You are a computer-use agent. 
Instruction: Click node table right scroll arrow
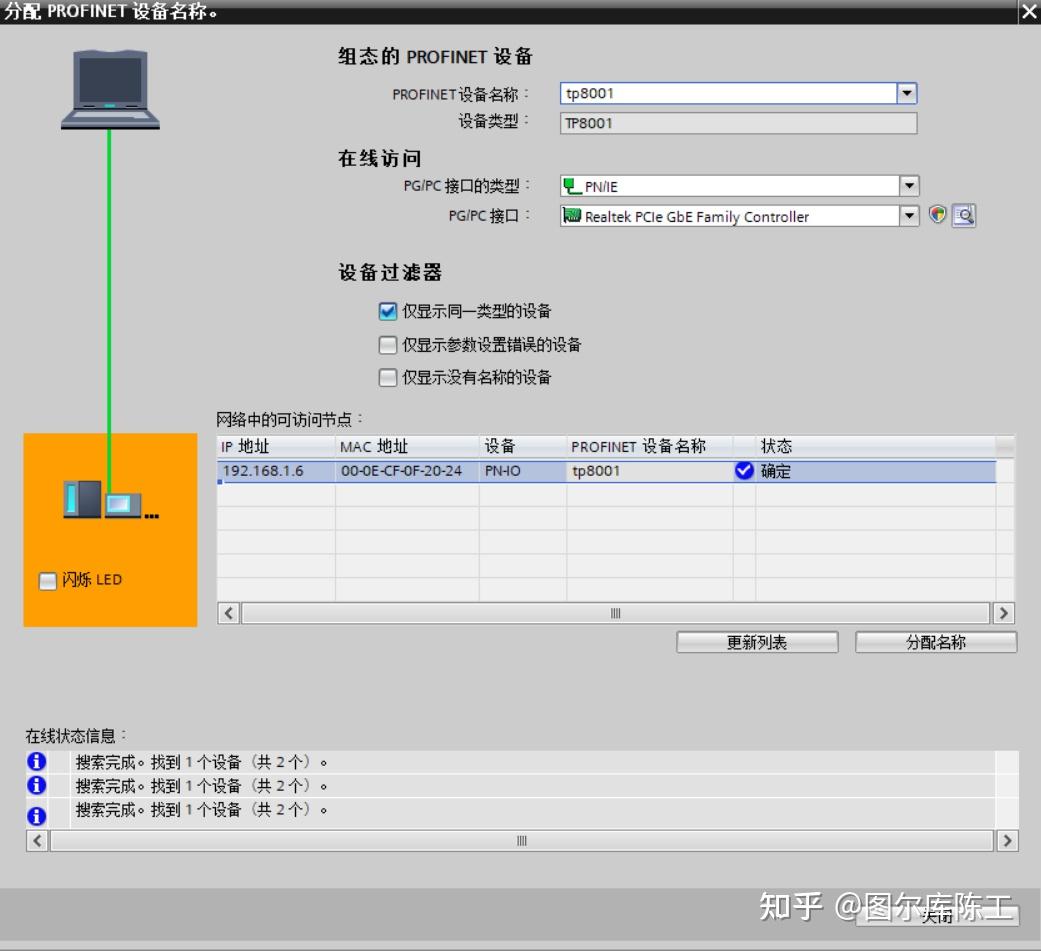[1003, 613]
